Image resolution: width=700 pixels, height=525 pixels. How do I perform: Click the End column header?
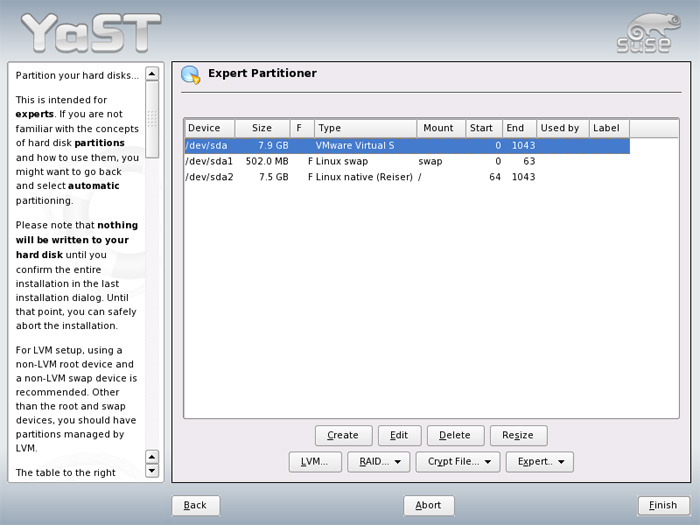coord(519,128)
